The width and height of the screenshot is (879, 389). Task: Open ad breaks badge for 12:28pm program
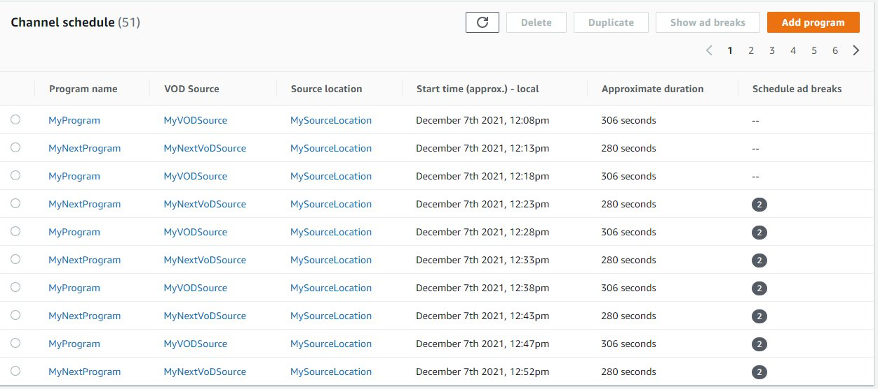point(759,233)
